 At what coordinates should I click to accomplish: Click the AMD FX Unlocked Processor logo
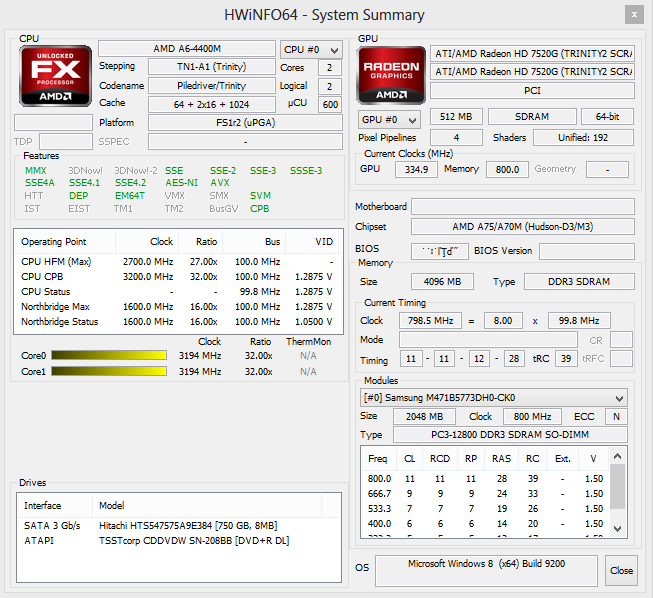pyautogui.click(x=55, y=76)
